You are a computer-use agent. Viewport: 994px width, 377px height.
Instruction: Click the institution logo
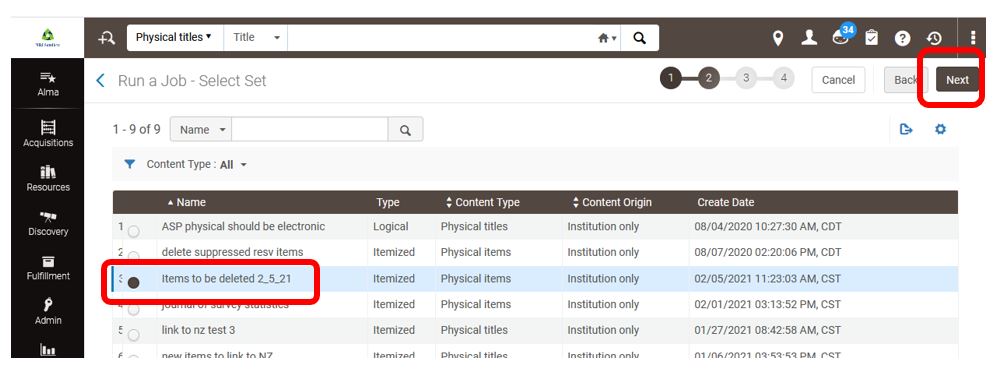[x=48, y=38]
